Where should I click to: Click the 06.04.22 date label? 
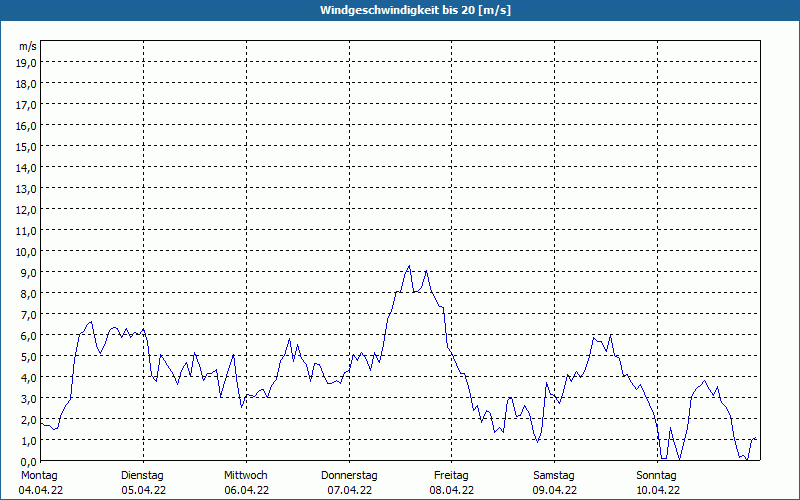246,490
